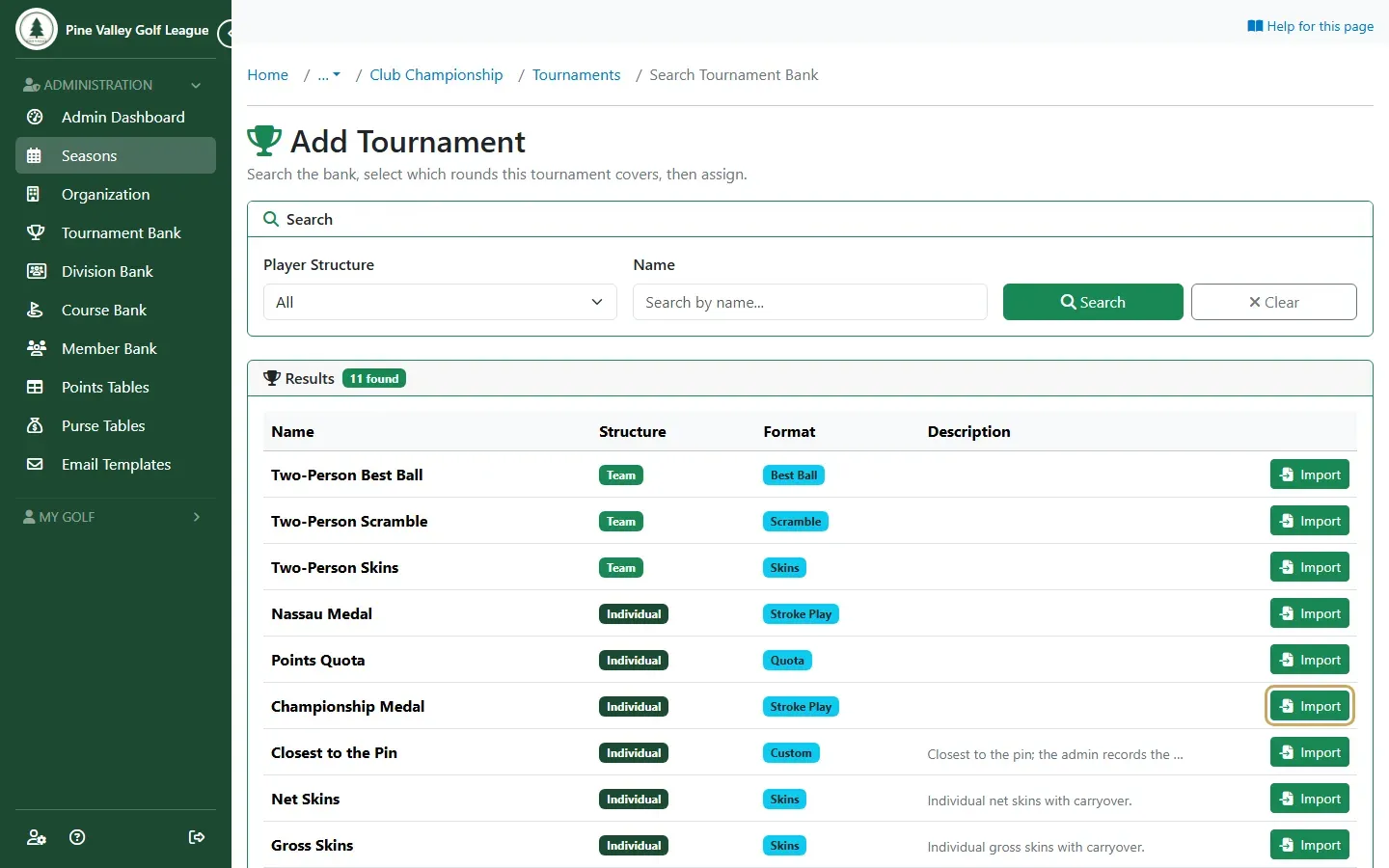Click the Clear button
Image resolution: width=1389 pixels, height=868 pixels.
coord(1274,302)
